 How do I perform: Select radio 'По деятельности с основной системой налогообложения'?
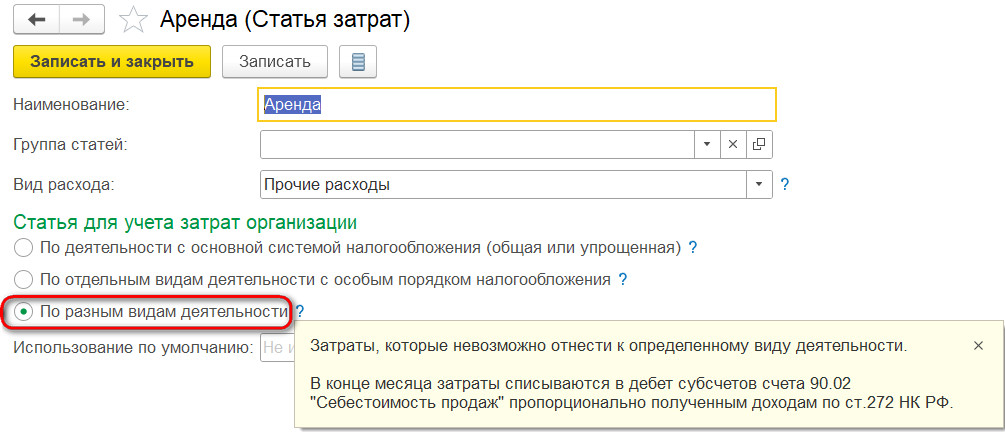coord(24,247)
